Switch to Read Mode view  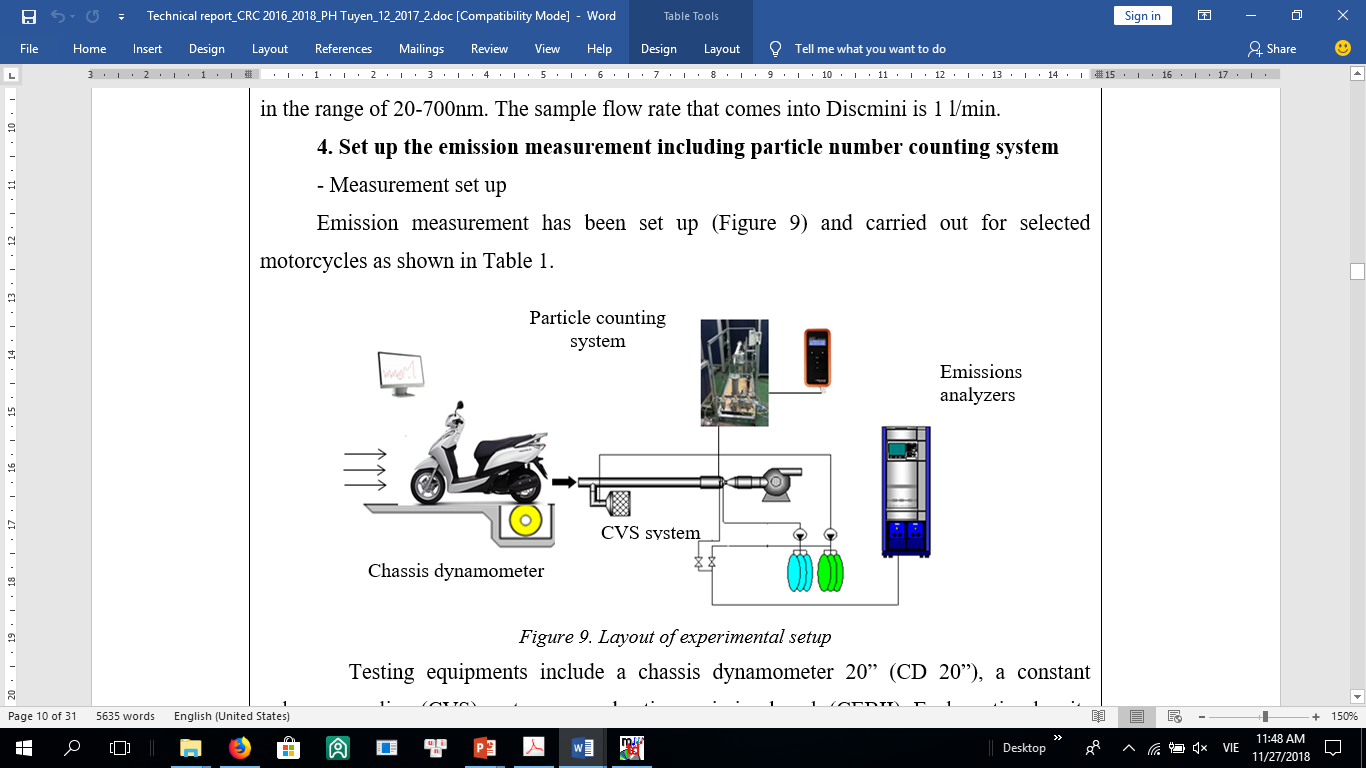[1099, 716]
